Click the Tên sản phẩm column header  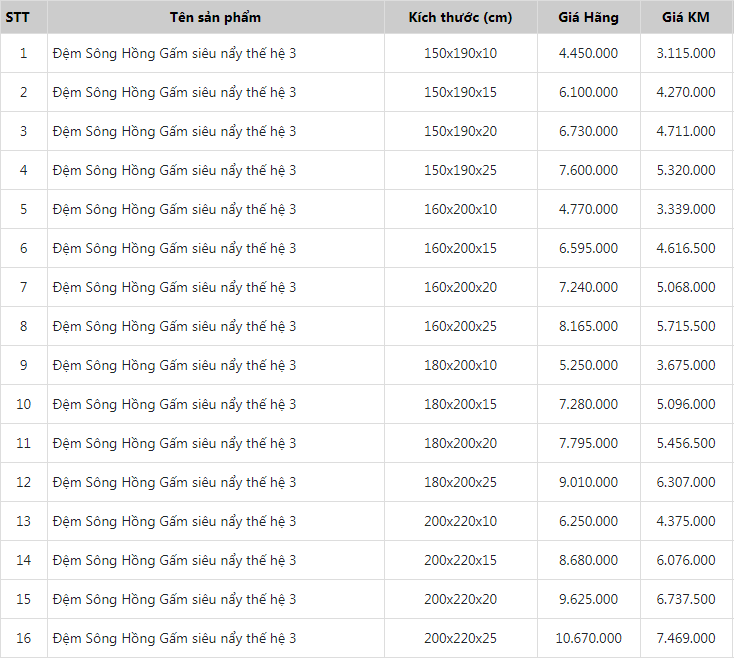coord(215,18)
